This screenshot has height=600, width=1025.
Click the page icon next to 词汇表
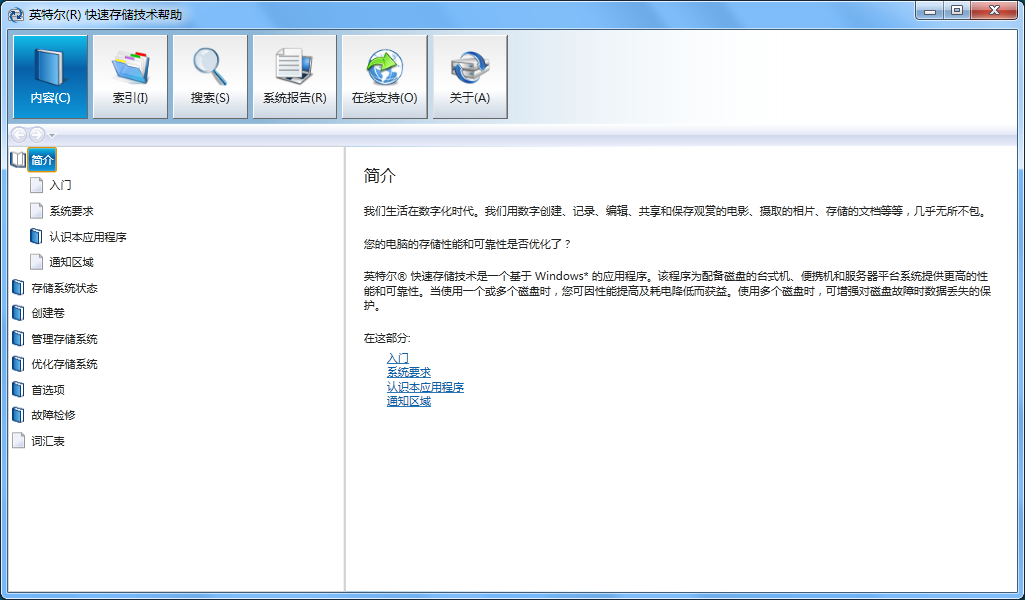(x=18, y=441)
